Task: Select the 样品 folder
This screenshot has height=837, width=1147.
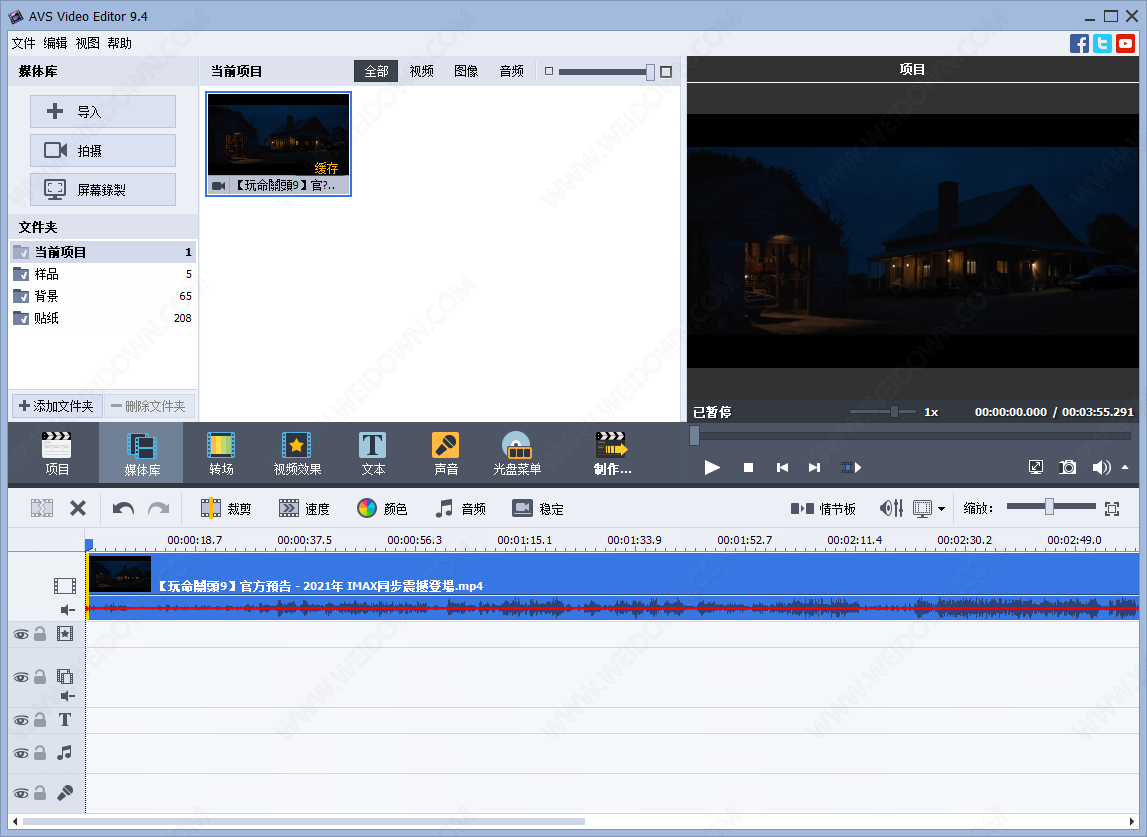Action: [x=103, y=274]
